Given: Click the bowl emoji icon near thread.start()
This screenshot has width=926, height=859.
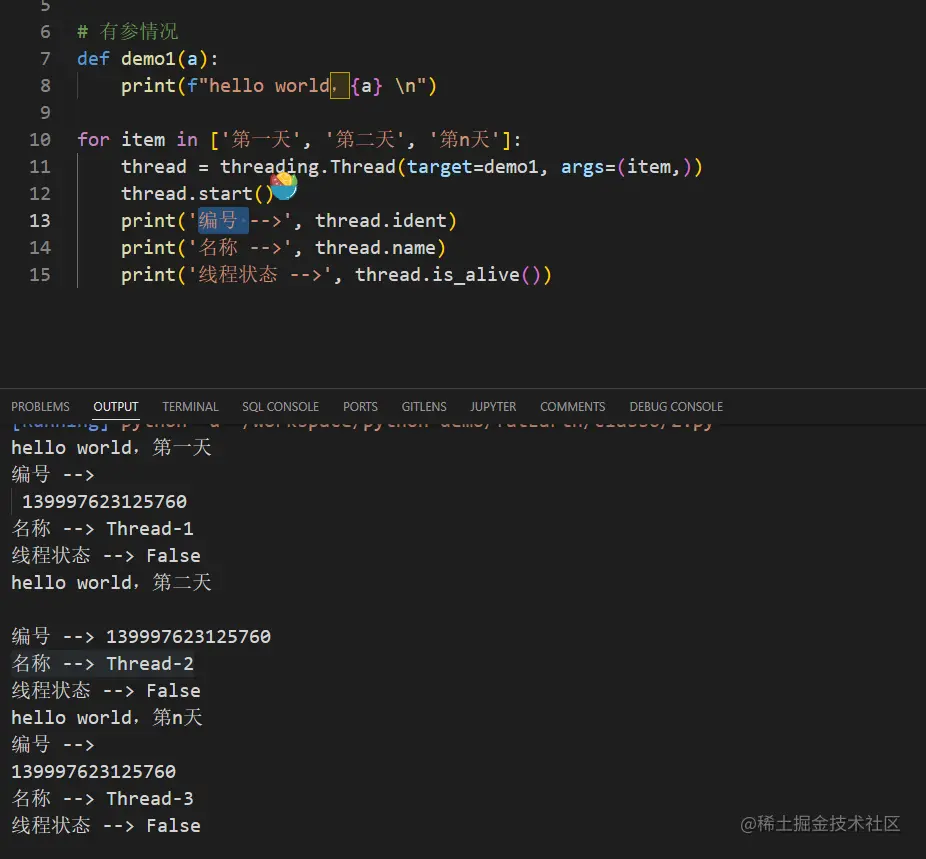Looking at the screenshot, I should click(x=284, y=187).
